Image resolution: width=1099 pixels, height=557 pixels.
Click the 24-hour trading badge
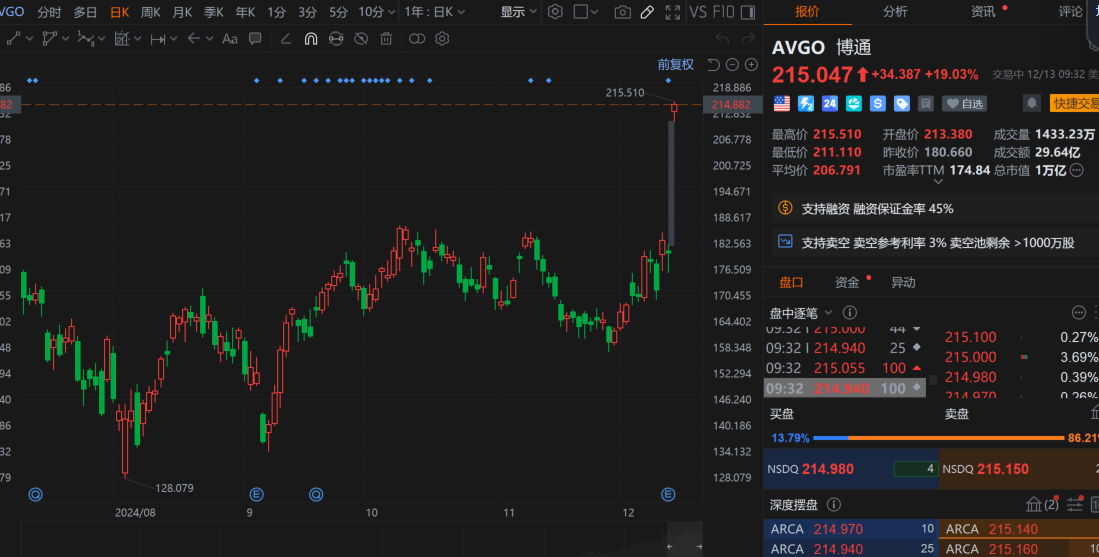pyautogui.click(x=830, y=104)
